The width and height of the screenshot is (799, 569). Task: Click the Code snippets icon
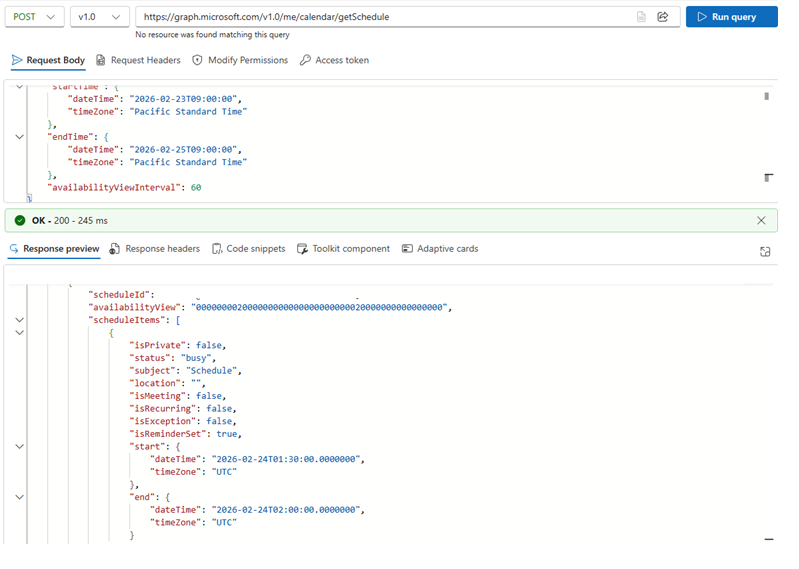(217, 249)
